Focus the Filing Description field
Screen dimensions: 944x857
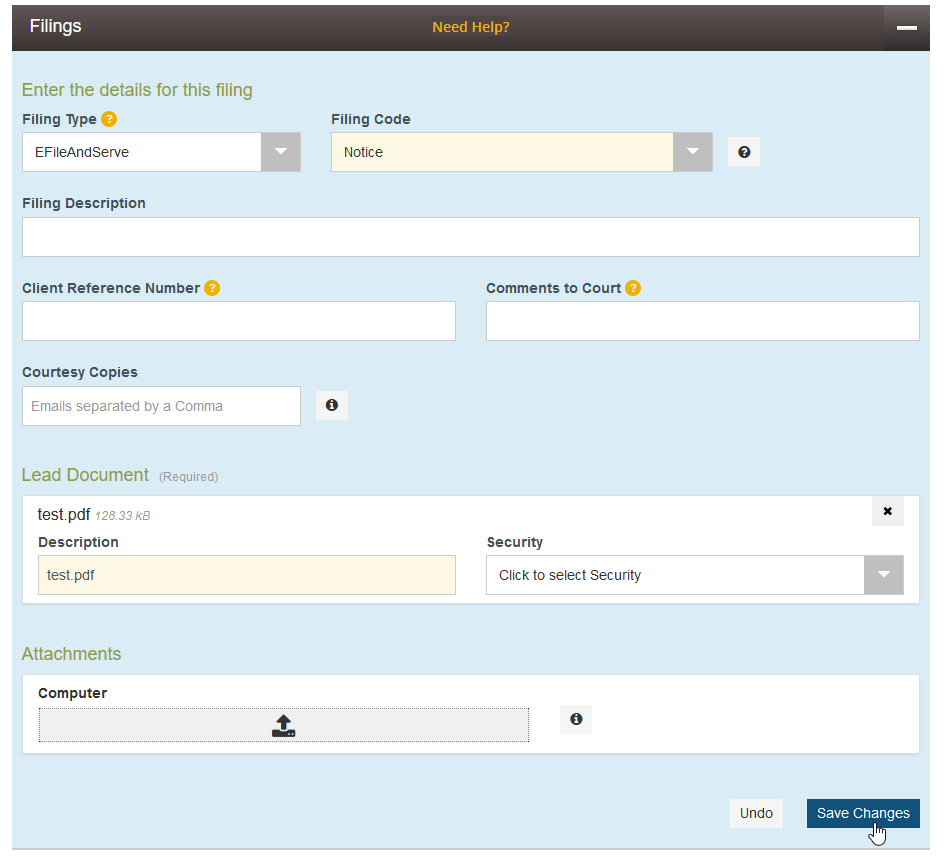click(470, 237)
